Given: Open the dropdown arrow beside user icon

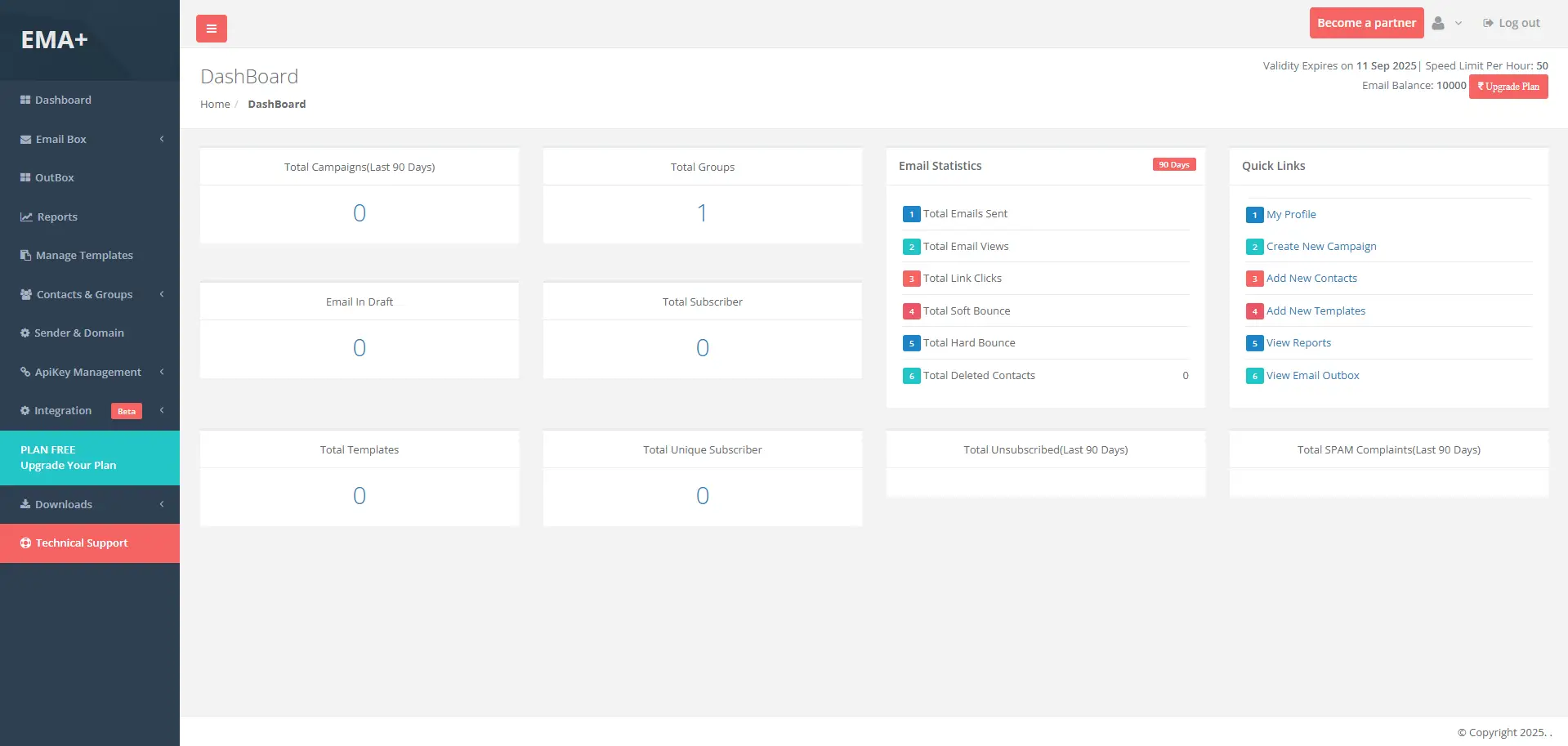Looking at the screenshot, I should point(1459,24).
